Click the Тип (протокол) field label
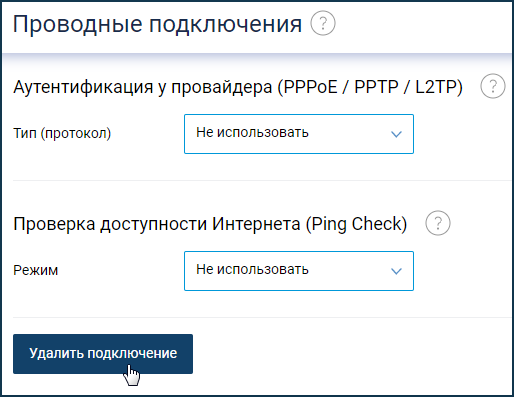 click(62, 133)
